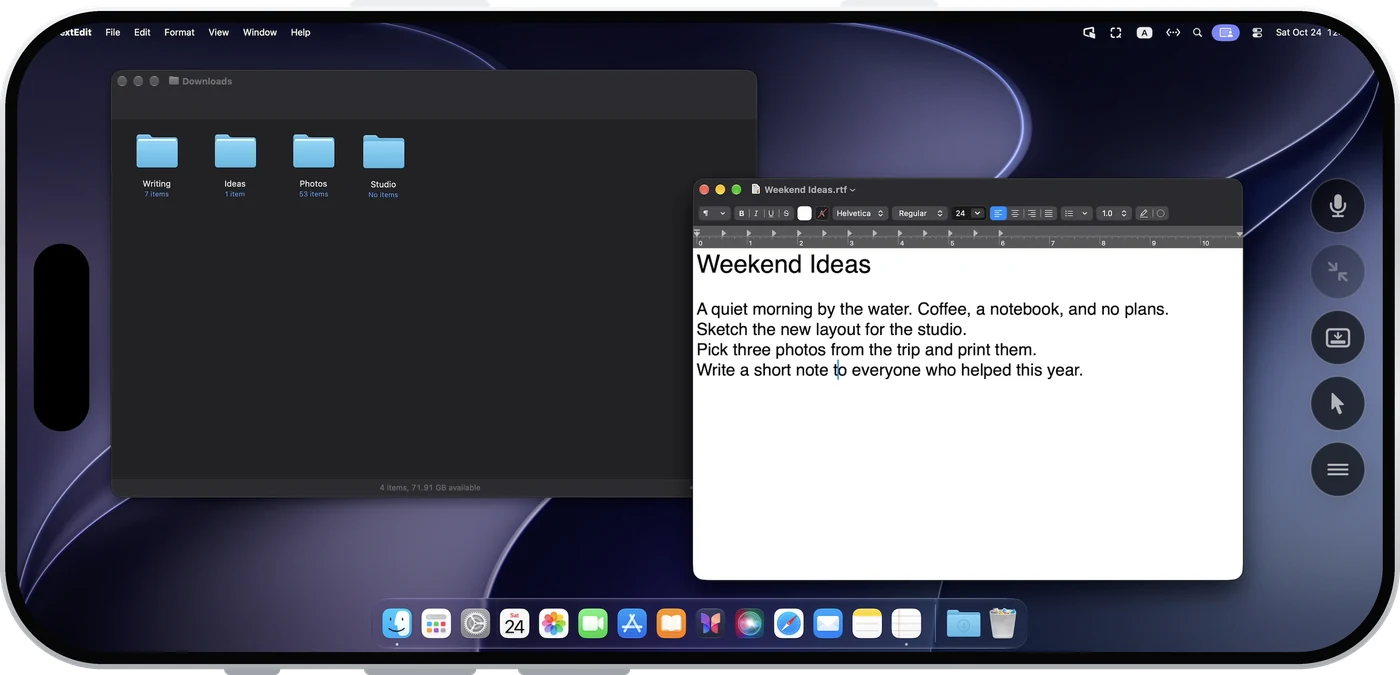Viewport: 1400px width, 675px height.
Task: Click the collapse arrows overlay button
Action: [x=1338, y=272]
